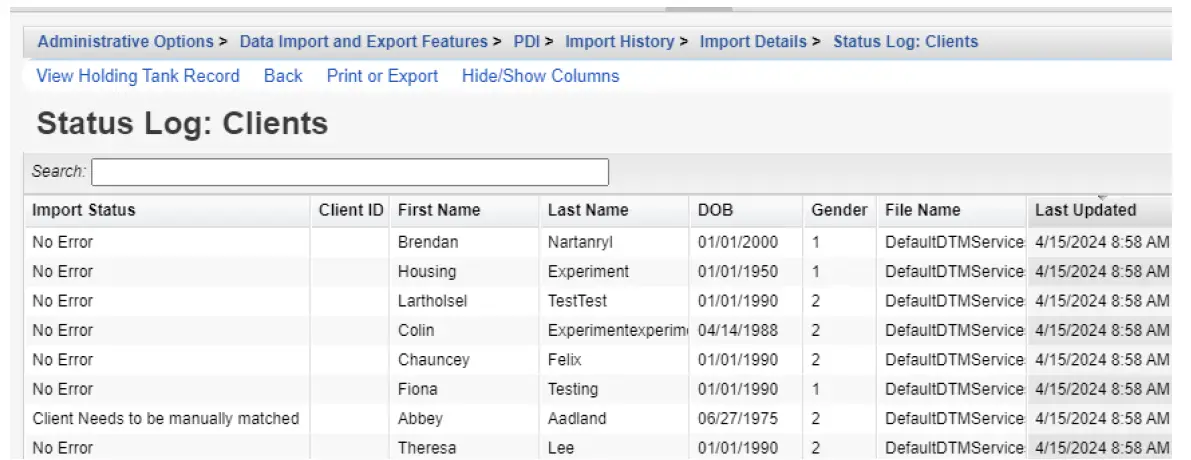Click Status Log: Clients breadcrumb
Image resolution: width=1191 pixels, height=460 pixels.
point(905,42)
